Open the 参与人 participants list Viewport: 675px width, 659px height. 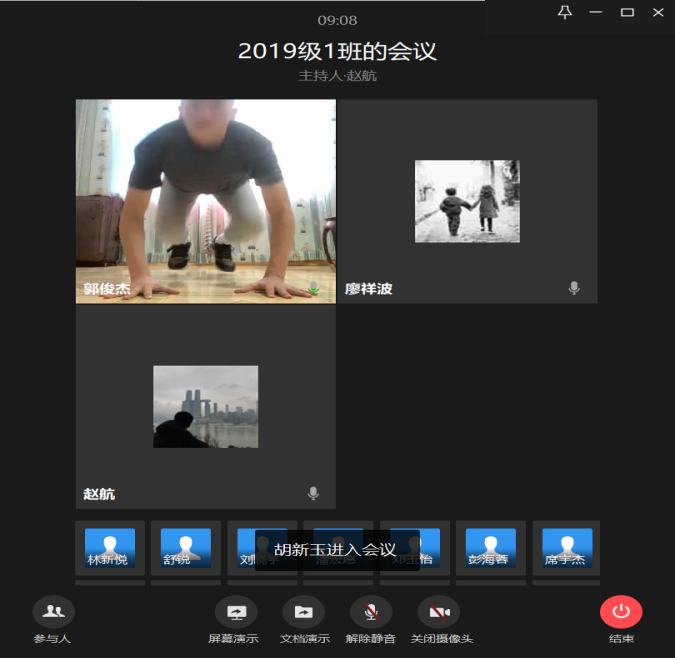pos(53,612)
